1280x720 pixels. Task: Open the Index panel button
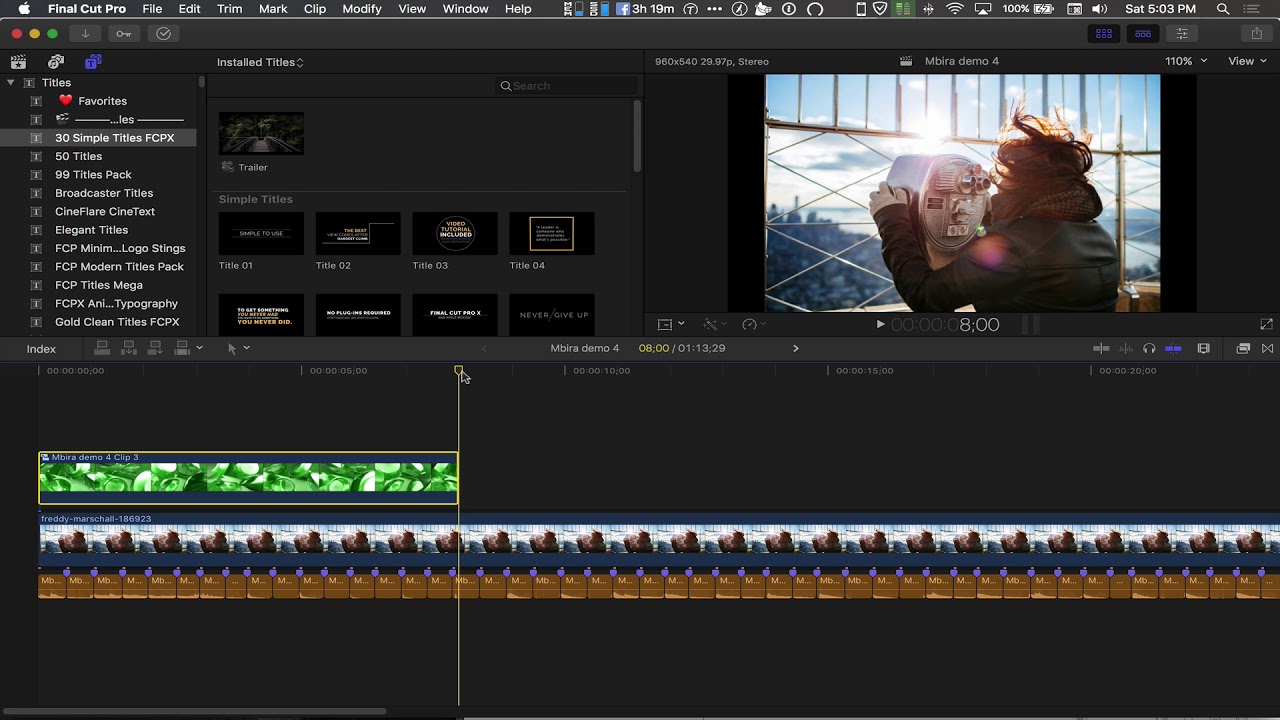click(41, 349)
